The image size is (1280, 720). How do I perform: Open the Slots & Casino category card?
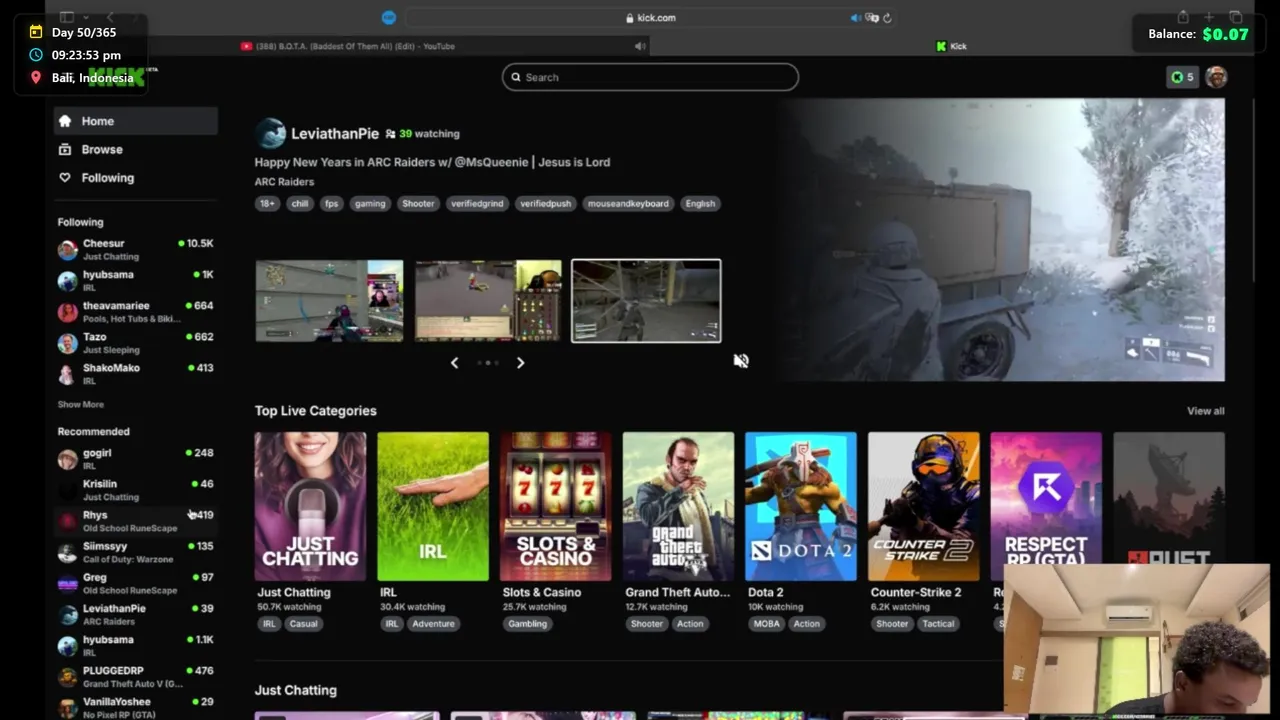click(556, 506)
